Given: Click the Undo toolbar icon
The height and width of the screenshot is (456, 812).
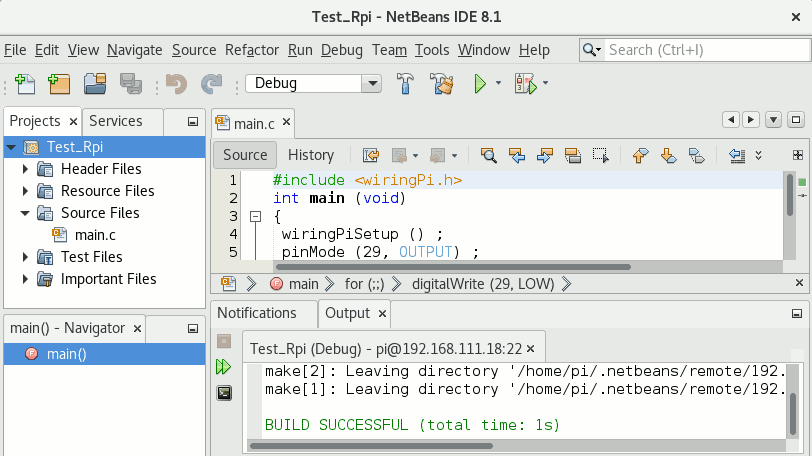Looking at the screenshot, I should (x=177, y=83).
